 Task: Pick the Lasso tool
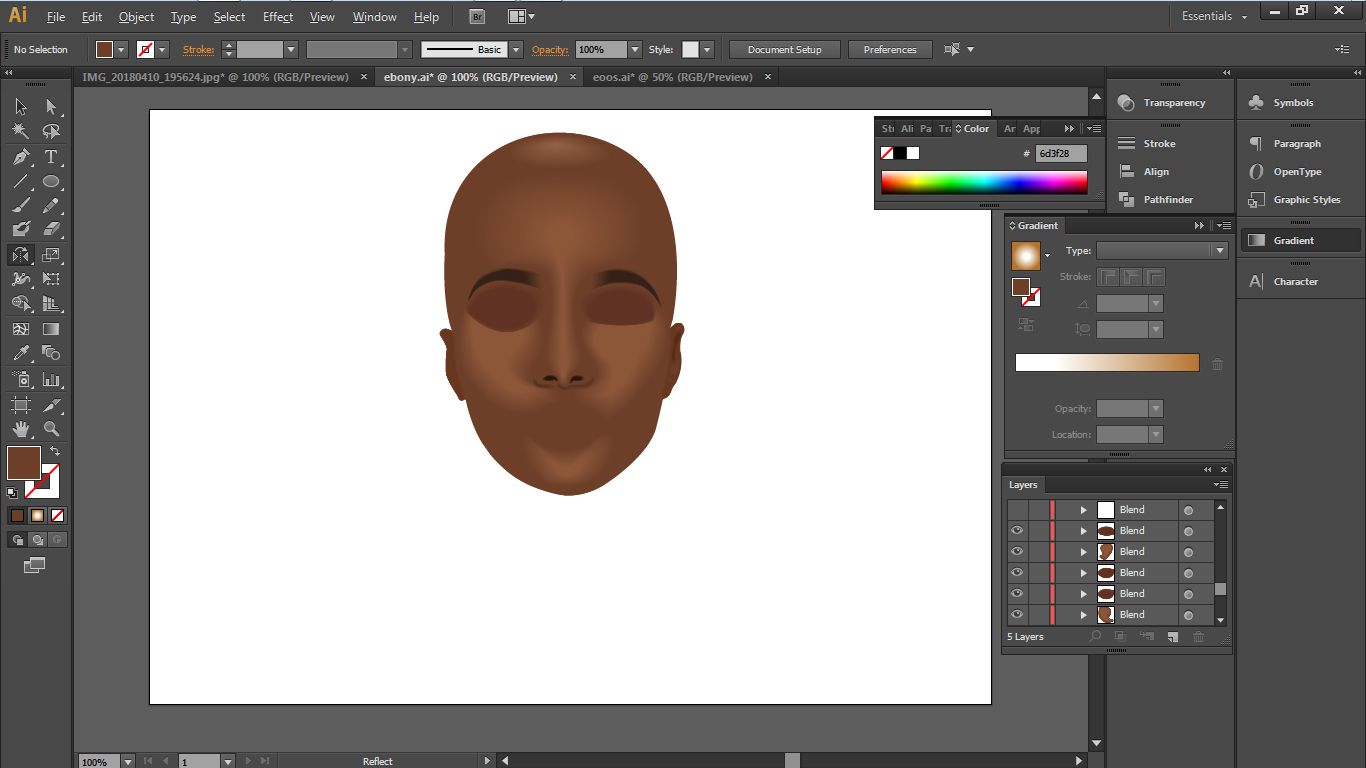click(x=51, y=132)
